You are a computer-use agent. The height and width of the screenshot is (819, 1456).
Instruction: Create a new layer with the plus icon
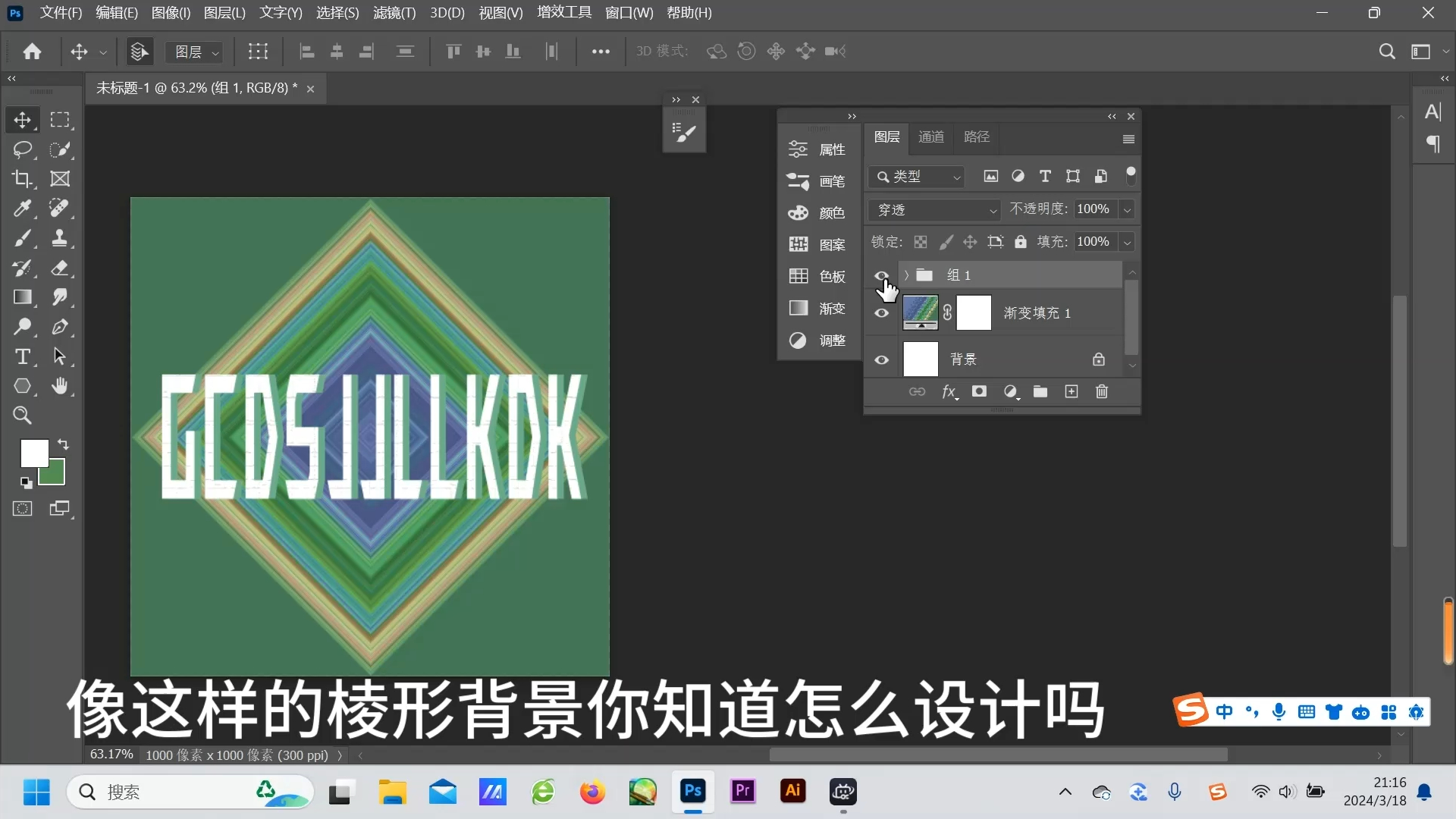pos(1072,392)
